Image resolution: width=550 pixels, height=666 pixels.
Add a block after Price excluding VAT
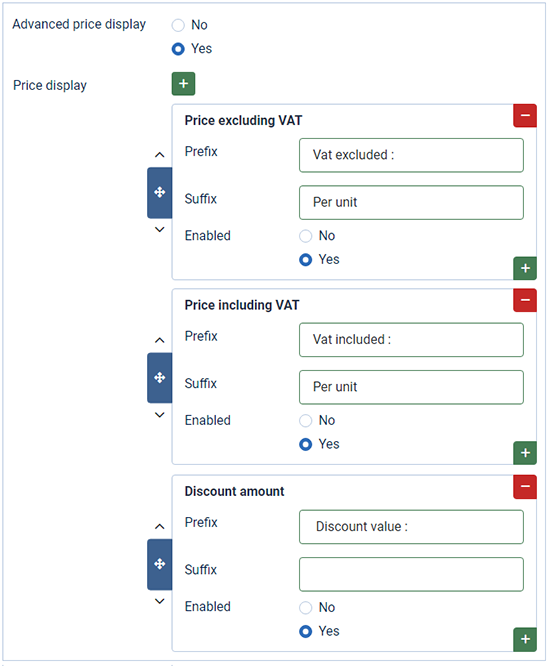(x=525, y=268)
